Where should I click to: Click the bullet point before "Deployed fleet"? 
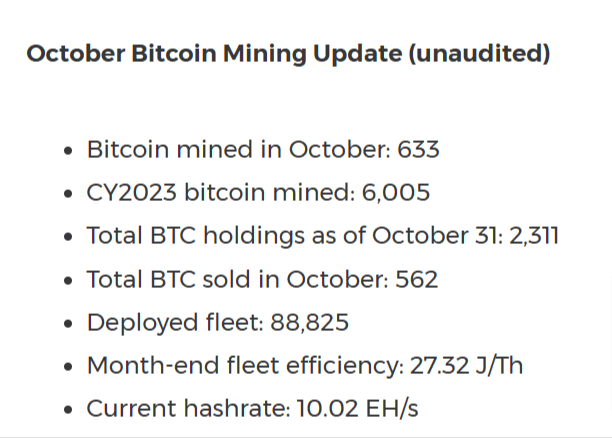(x=66, y=324)
